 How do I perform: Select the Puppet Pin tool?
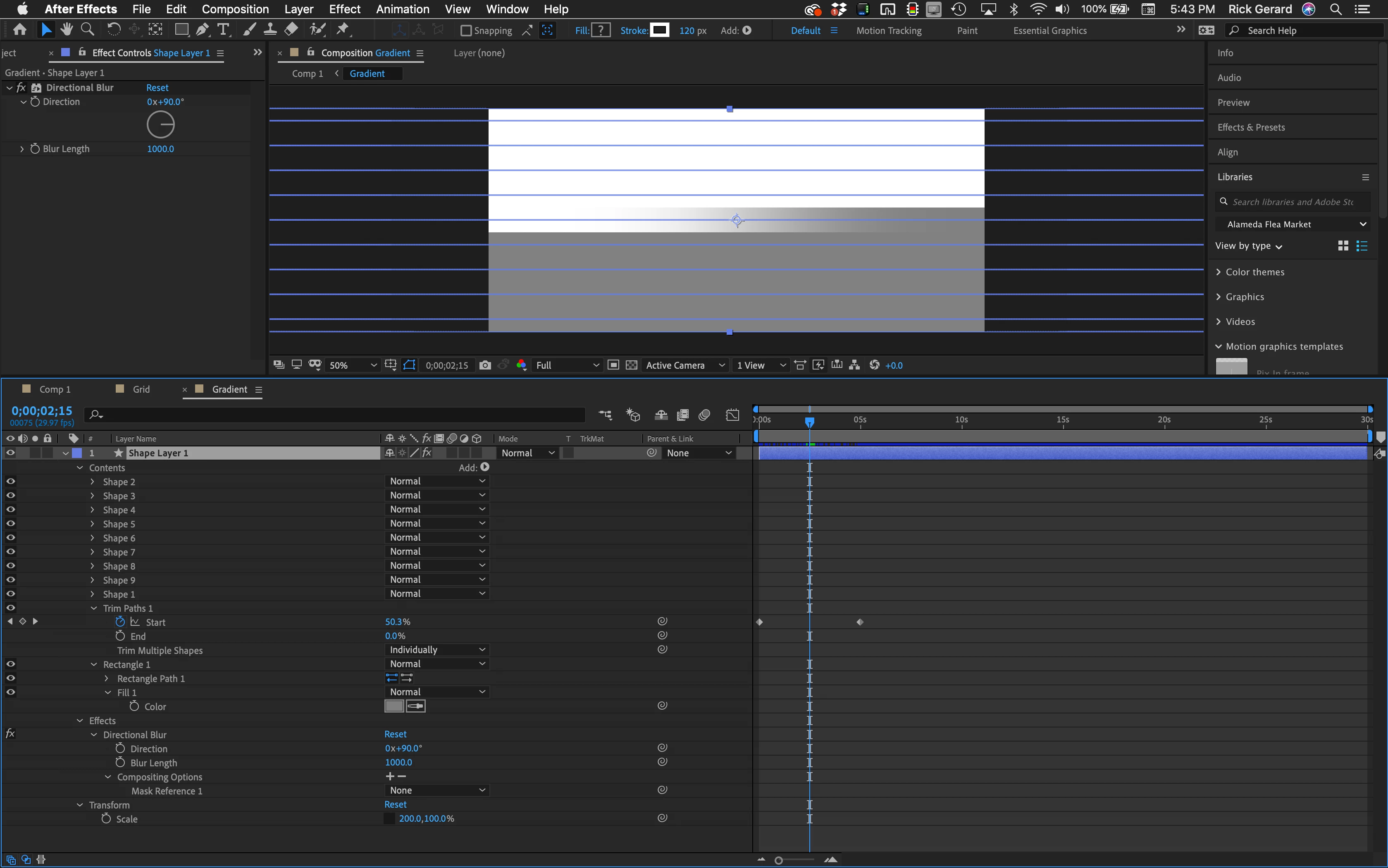coord(343,30)
